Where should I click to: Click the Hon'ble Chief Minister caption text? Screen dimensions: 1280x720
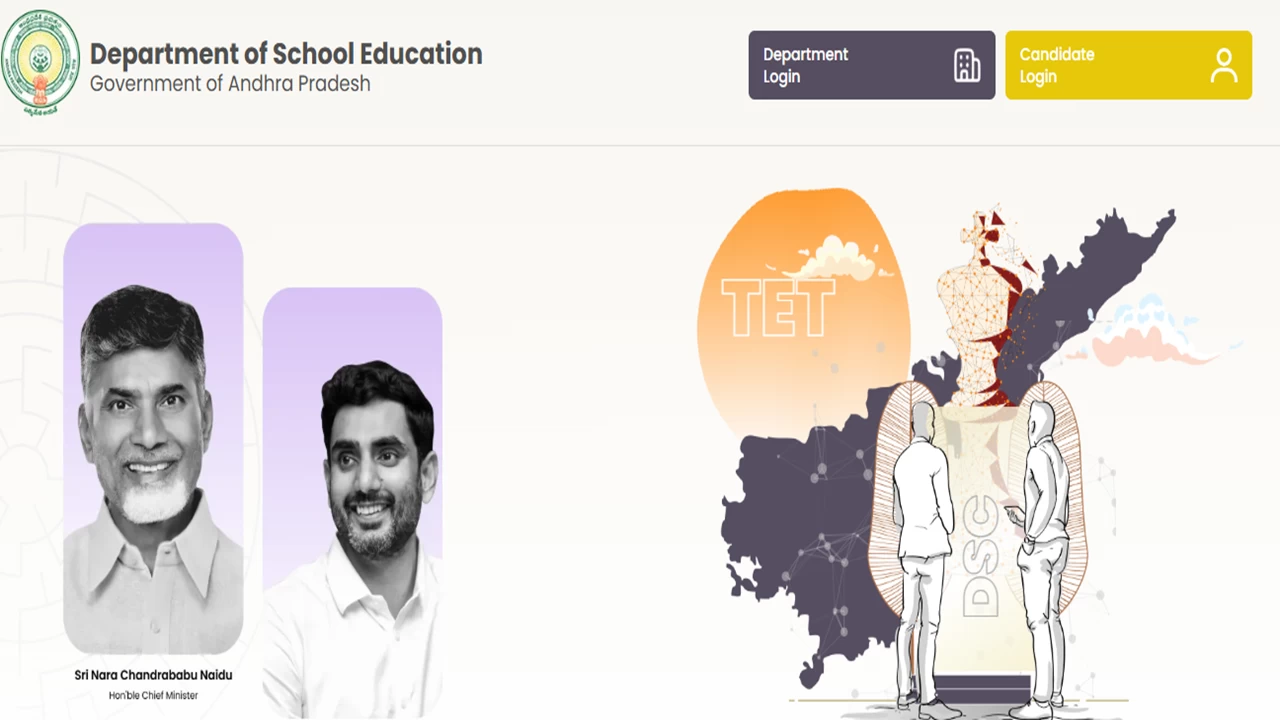click(x=153, y=695)
